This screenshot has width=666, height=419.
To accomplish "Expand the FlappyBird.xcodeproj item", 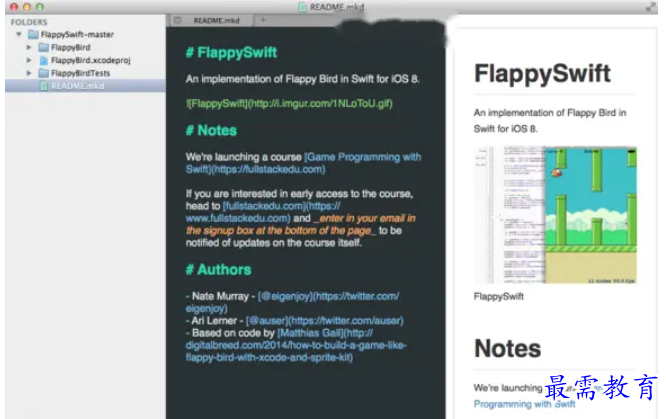I will point(29,60).
